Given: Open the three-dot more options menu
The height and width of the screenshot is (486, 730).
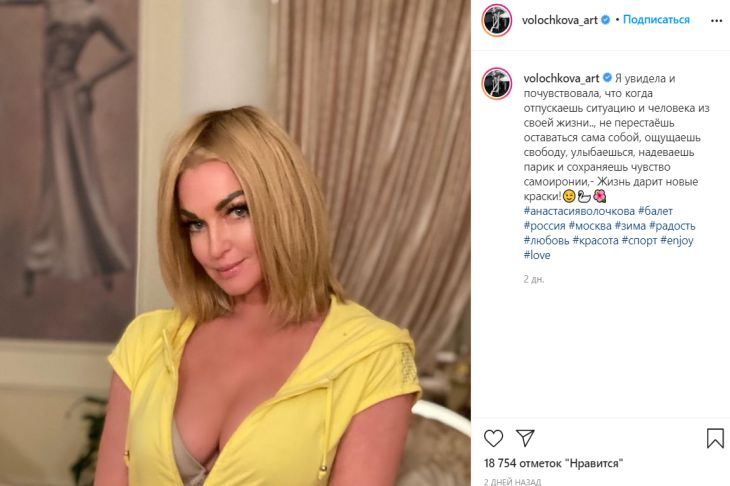Looking at the screenshot, I should tap(716, 20).
